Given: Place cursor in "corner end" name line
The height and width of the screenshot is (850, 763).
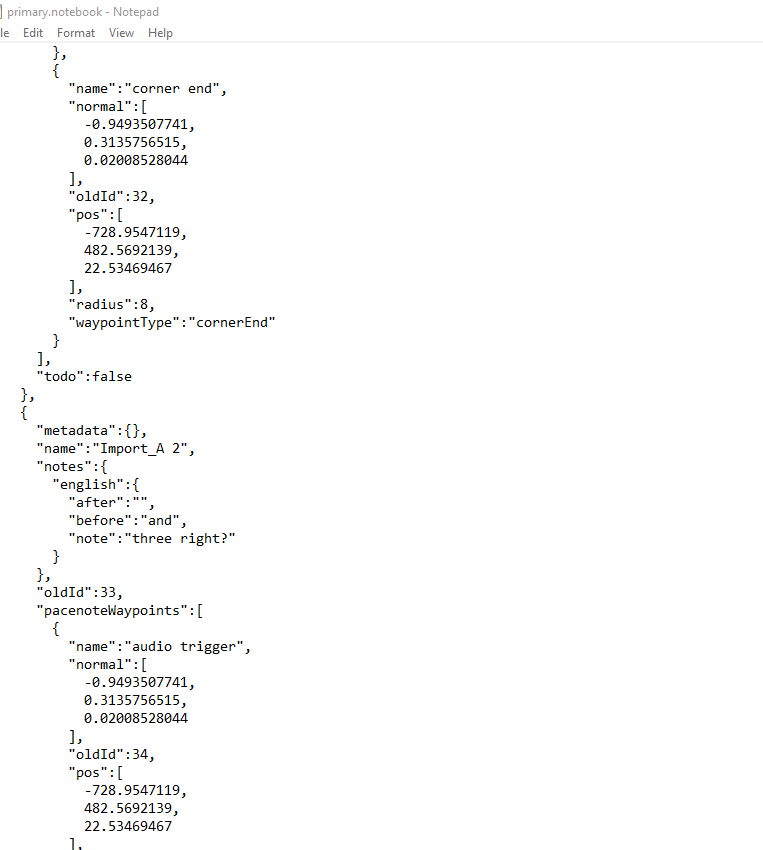Looking at the screenshot, I should click(147, 89).
